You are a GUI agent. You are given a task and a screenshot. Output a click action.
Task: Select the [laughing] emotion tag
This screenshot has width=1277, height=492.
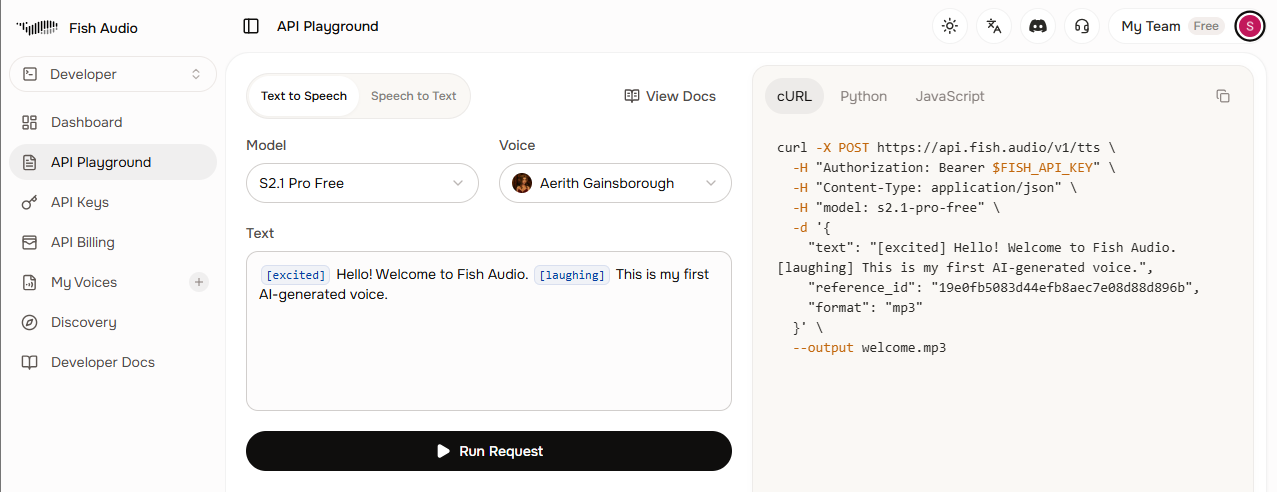572,275
